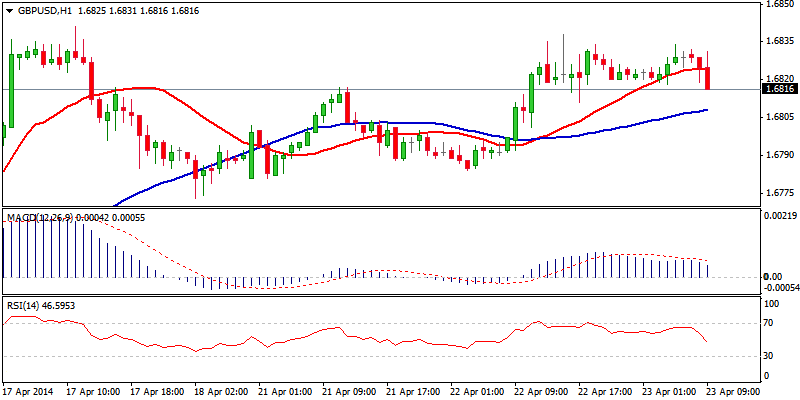This screenshot has width=800, height=400.
Task: Click the 21 Apr 01:00 time label
Action: tap(285, 391)
